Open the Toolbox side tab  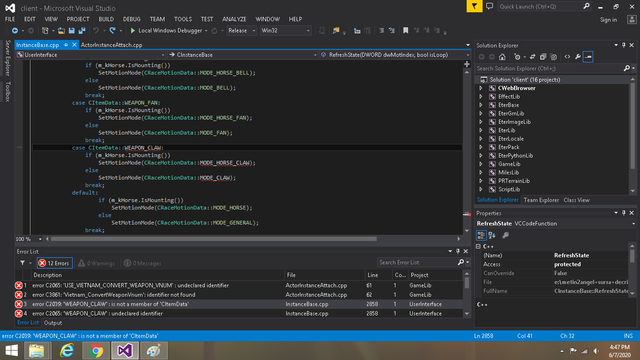pyautogui.click(x=7, y=91)
